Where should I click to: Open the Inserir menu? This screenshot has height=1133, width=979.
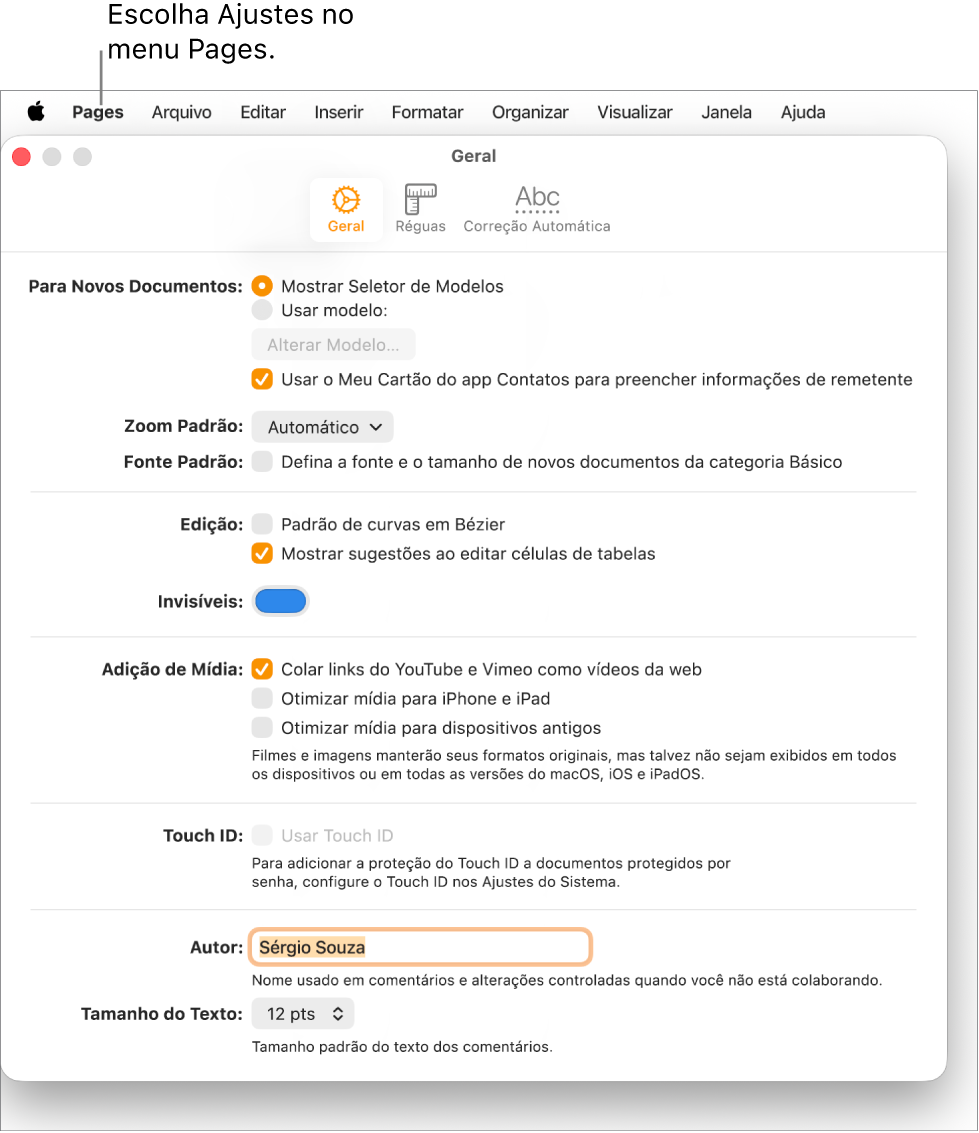338,112
